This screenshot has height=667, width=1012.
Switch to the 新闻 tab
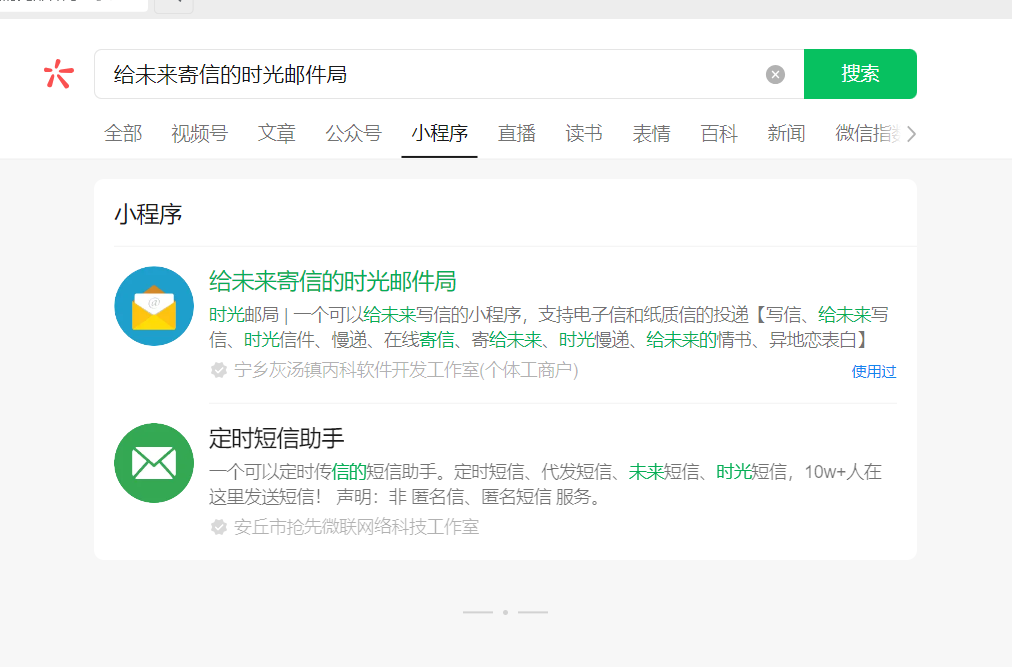[785, 134]
